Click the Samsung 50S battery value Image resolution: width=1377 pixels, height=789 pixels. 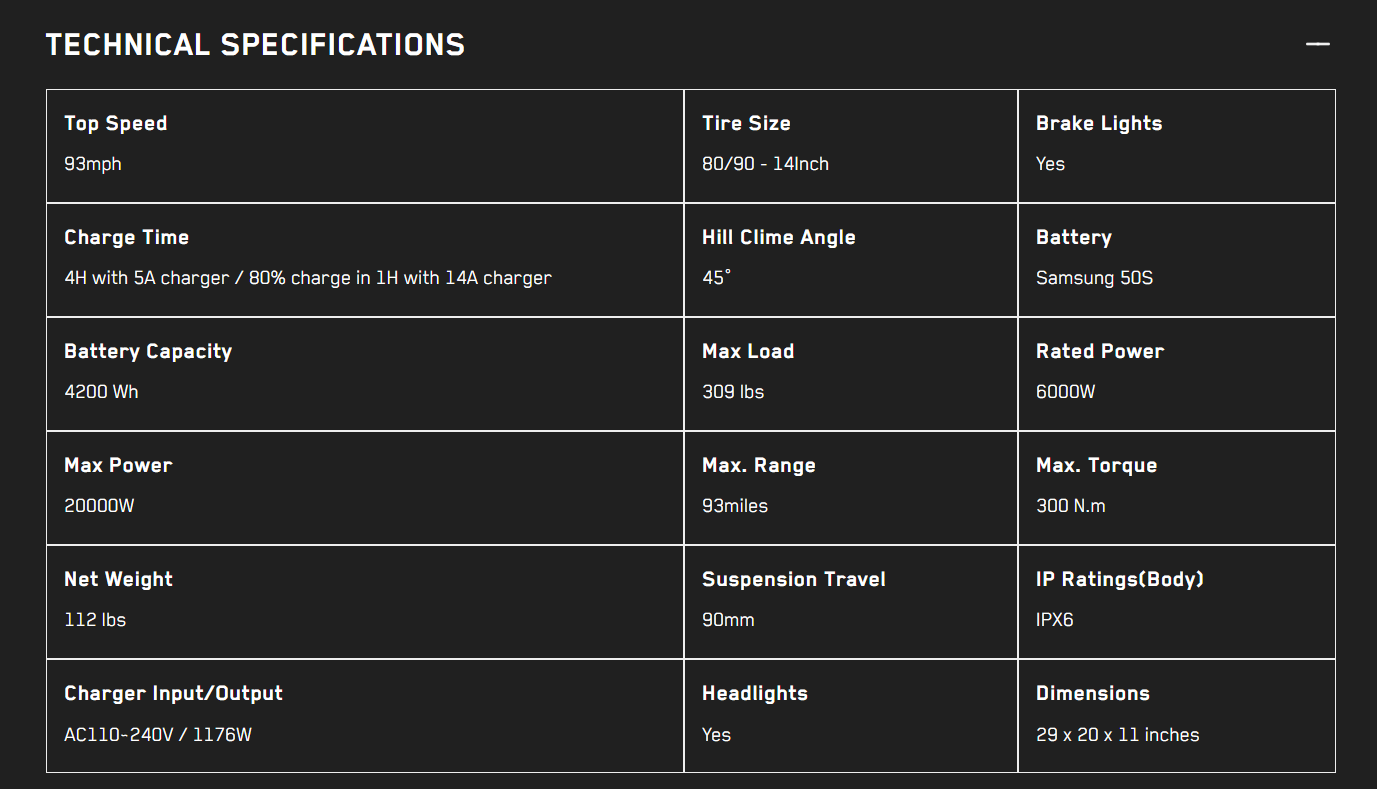pos(1094,278)
